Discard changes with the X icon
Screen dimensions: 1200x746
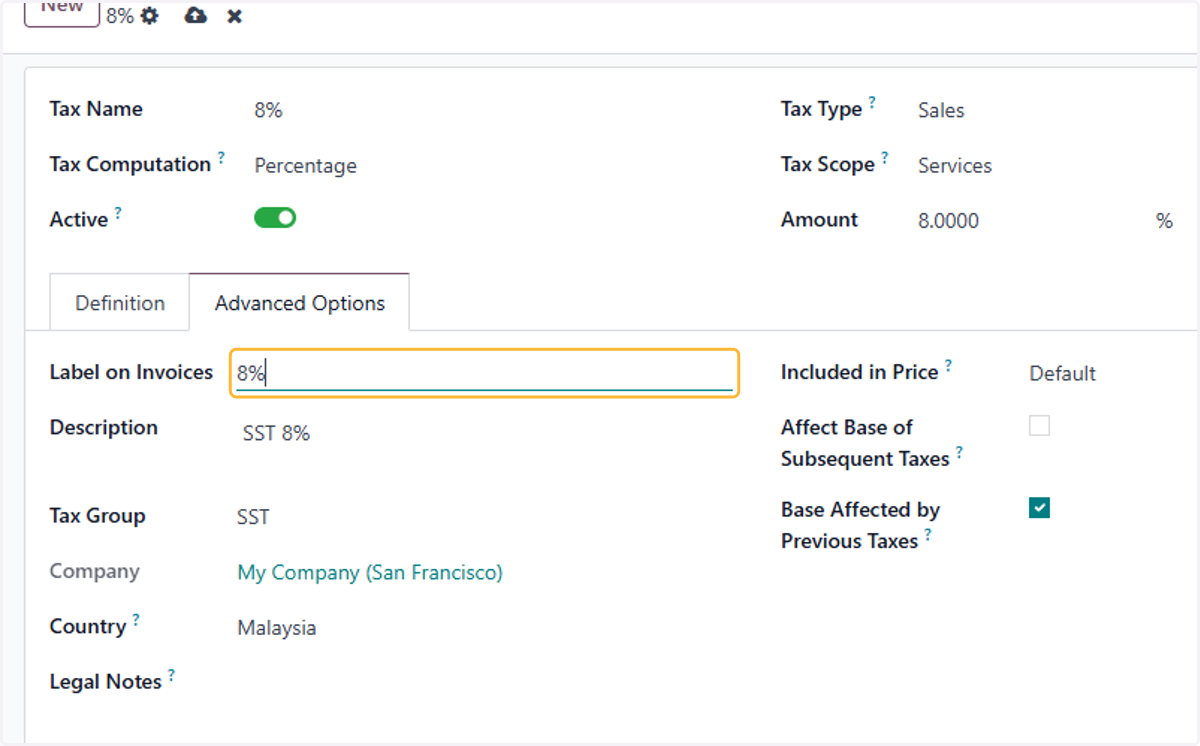[x=234, y=16]
